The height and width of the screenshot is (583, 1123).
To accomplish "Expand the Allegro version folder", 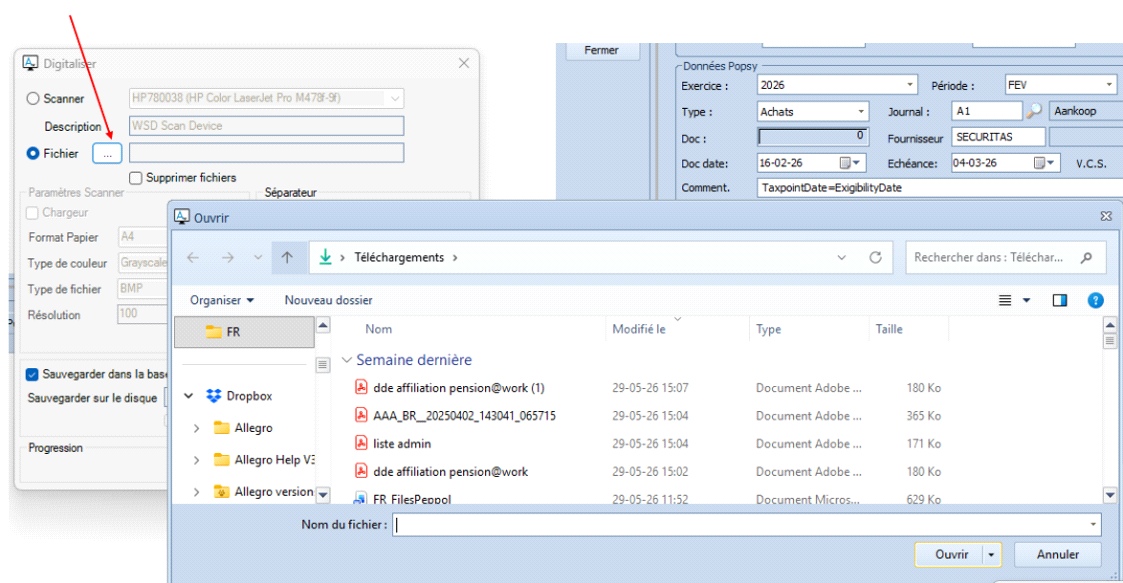I will [x=196, y=492].
